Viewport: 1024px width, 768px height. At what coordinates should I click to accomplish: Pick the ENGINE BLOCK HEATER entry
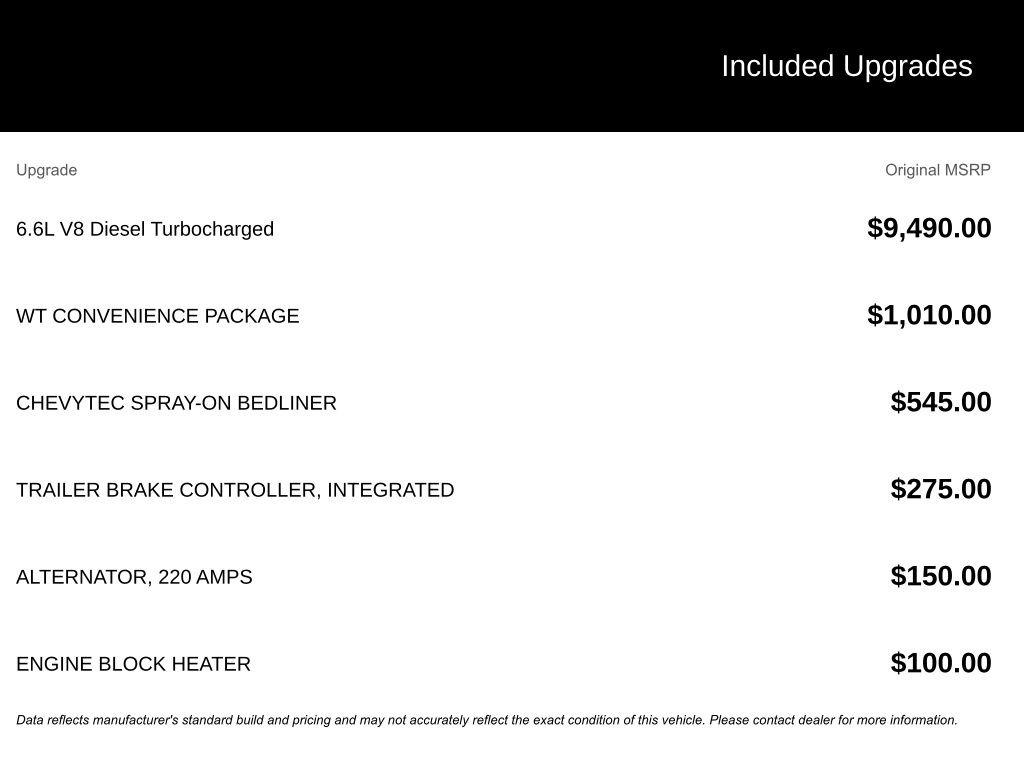pos(133,664)
